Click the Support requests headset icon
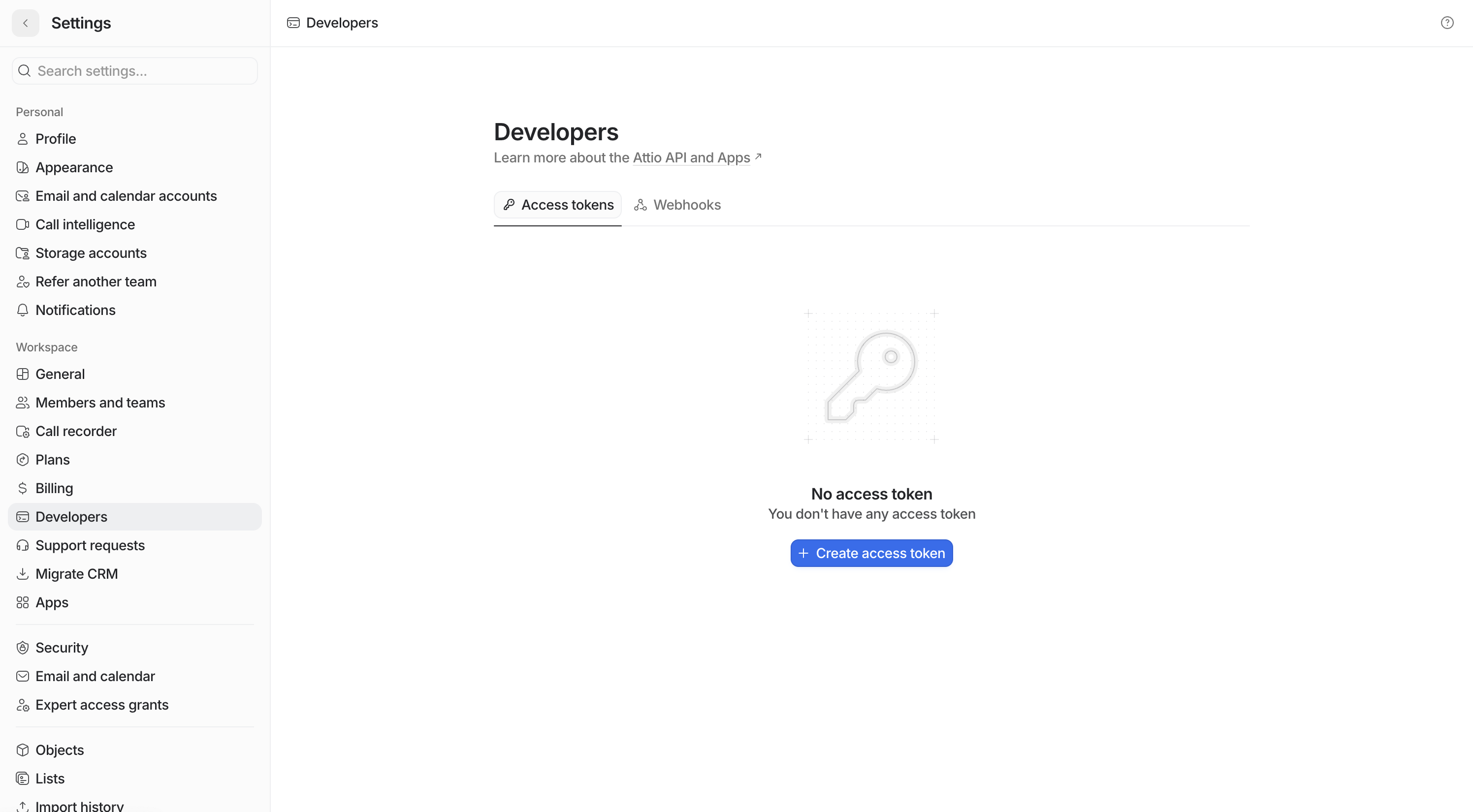 (x=22, y=545)
